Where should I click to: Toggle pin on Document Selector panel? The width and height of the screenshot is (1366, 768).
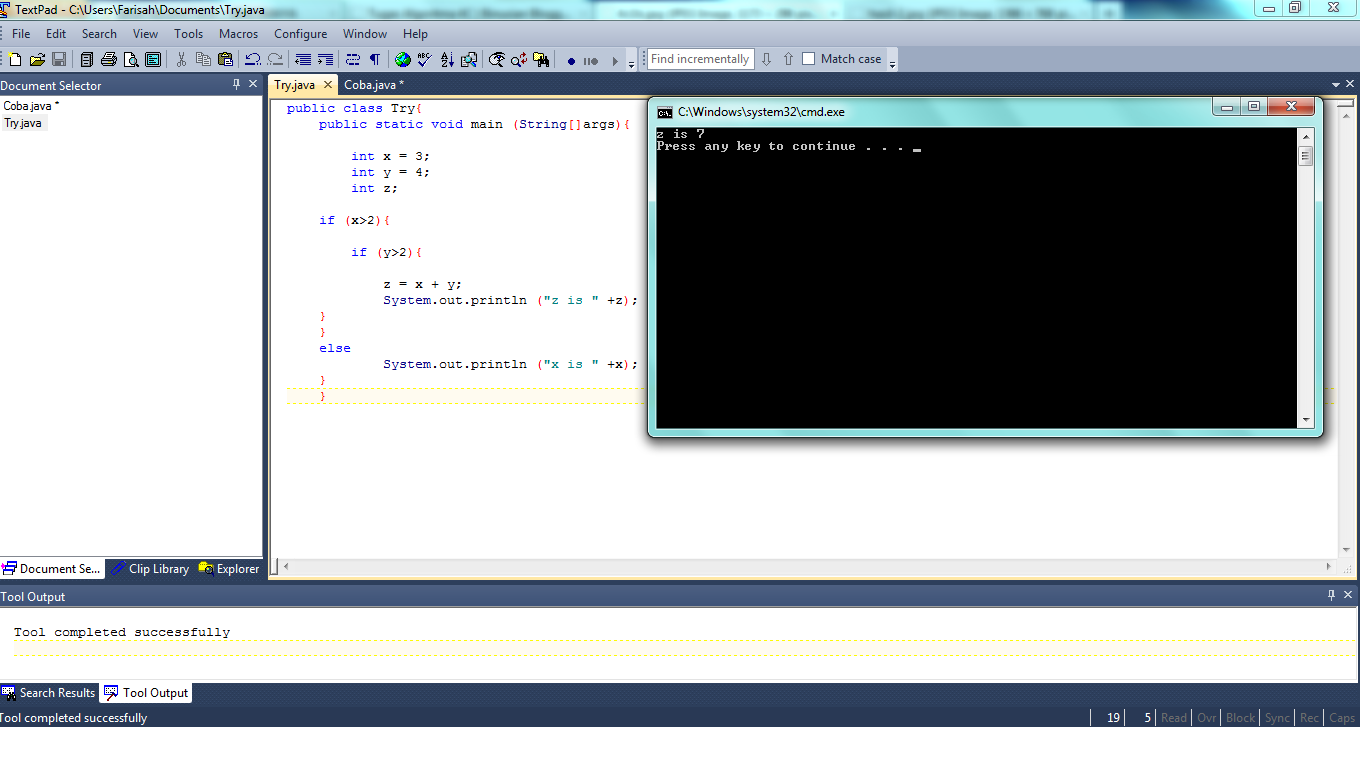pyautogui.click(x=237, y=85)
